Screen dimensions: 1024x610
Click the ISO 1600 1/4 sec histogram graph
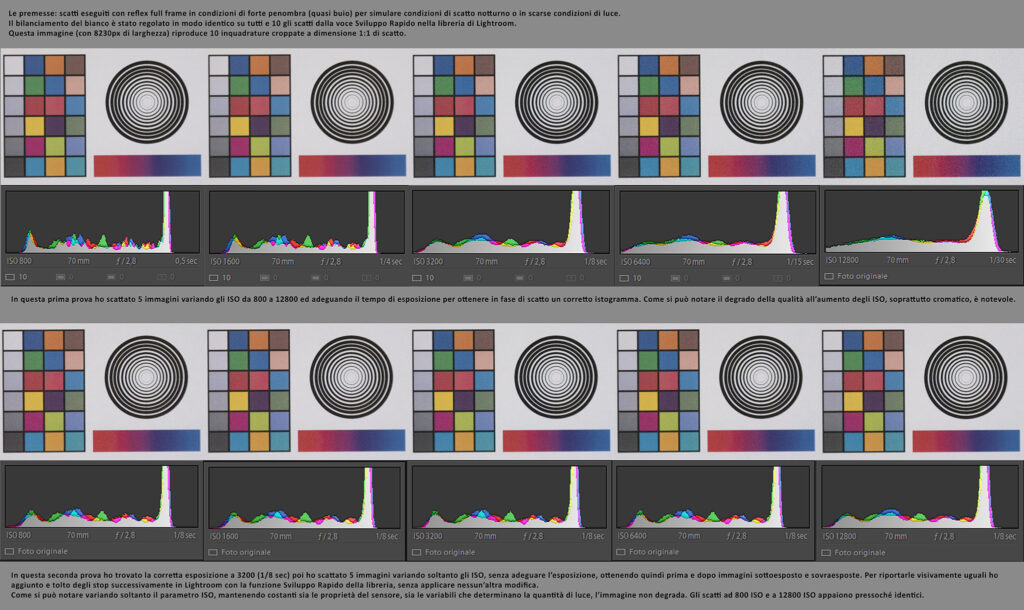tap(306, 222)
